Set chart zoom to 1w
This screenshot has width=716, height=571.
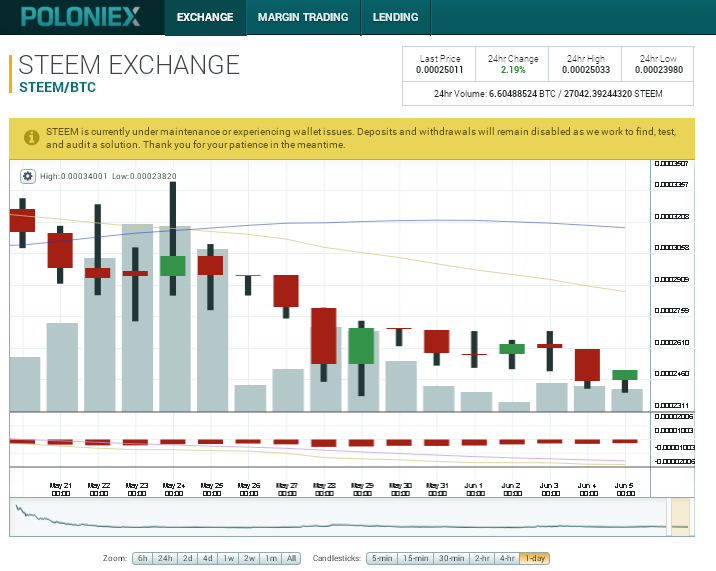pos(228,558)
